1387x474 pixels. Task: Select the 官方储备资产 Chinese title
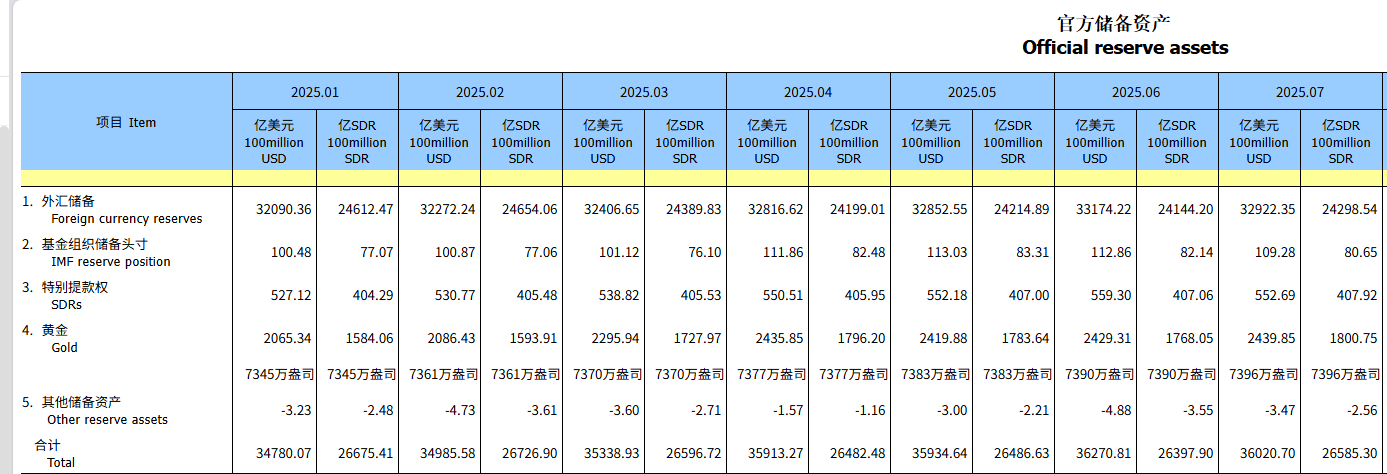pyautogui.click(x=1113, y=23)
